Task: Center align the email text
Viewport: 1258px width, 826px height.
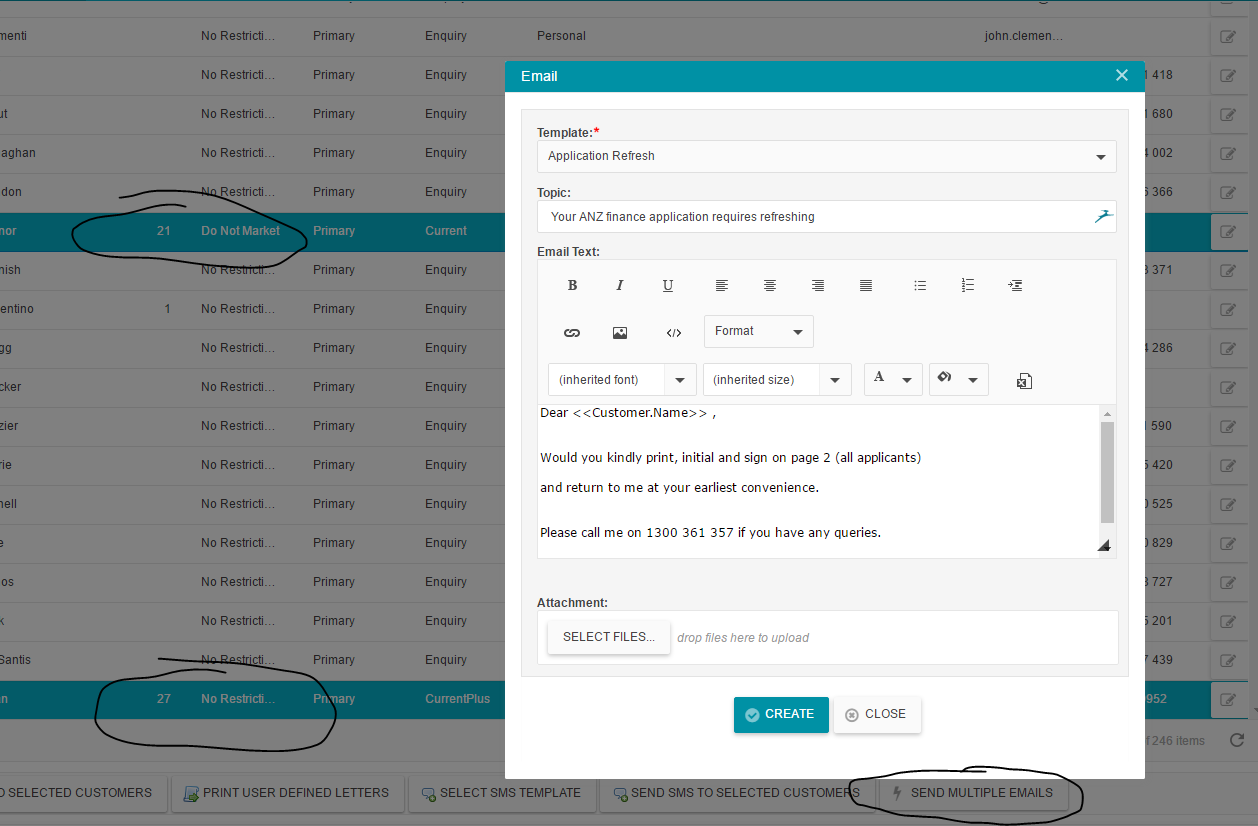Action: (770, 286)
